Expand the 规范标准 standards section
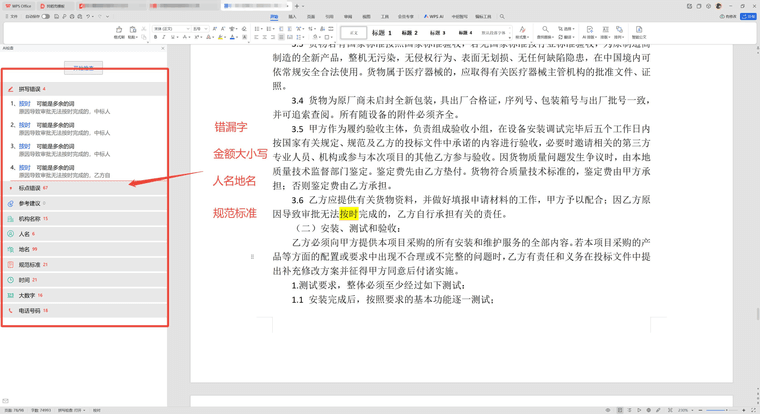The width and height of the screenshot is (760, 414). click(85, 265)
